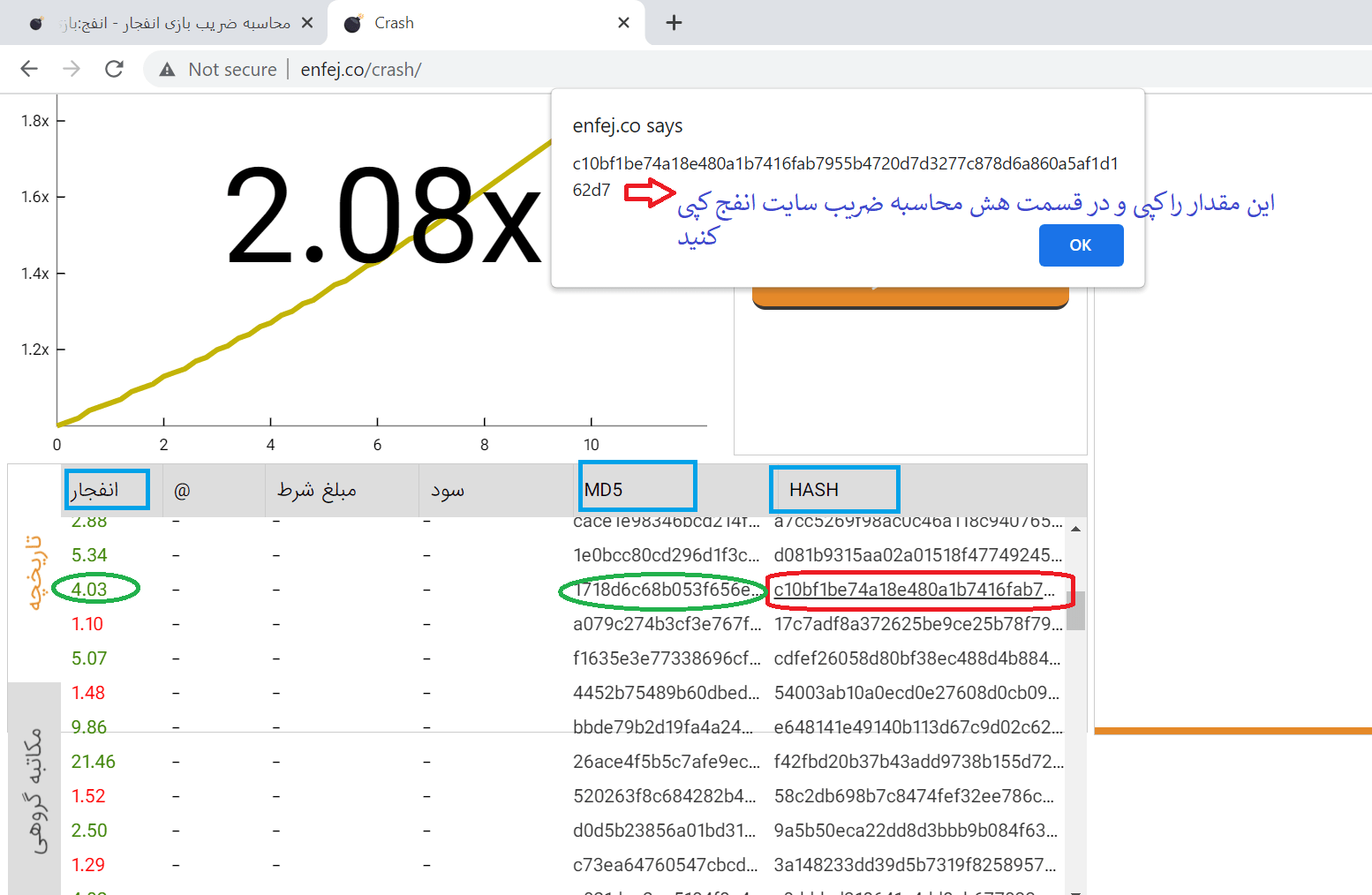
Task: Switch to the Crash tab
Action: [x=477, y=23]
